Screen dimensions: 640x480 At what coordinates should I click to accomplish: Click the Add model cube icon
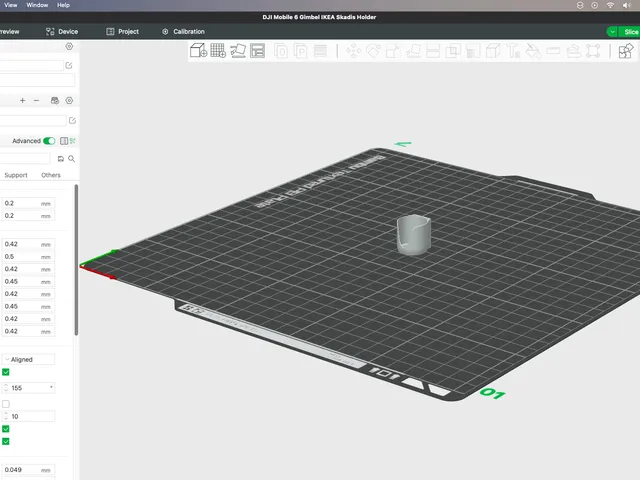[198, 51]
